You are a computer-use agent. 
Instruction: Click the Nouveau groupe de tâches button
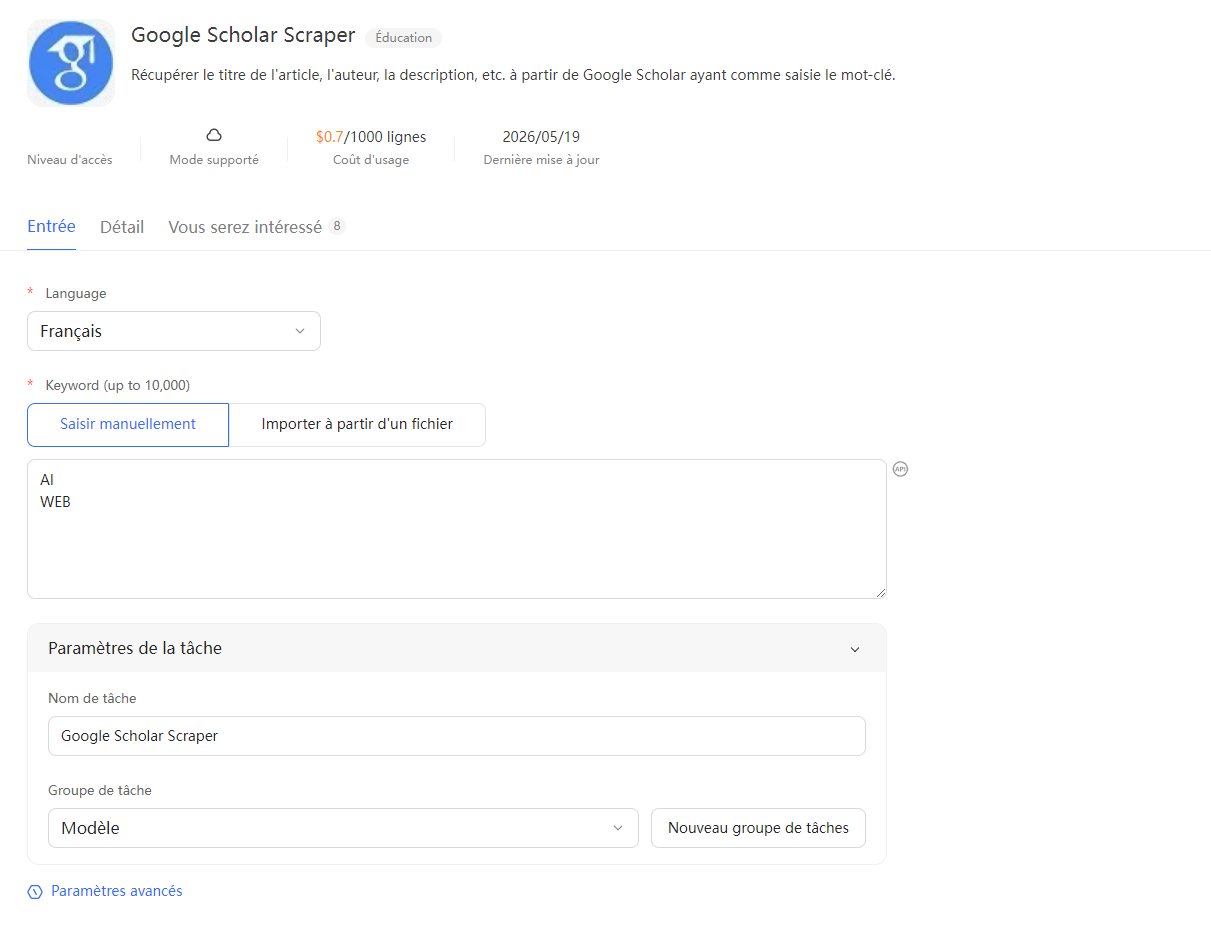(x=758, y=828)
